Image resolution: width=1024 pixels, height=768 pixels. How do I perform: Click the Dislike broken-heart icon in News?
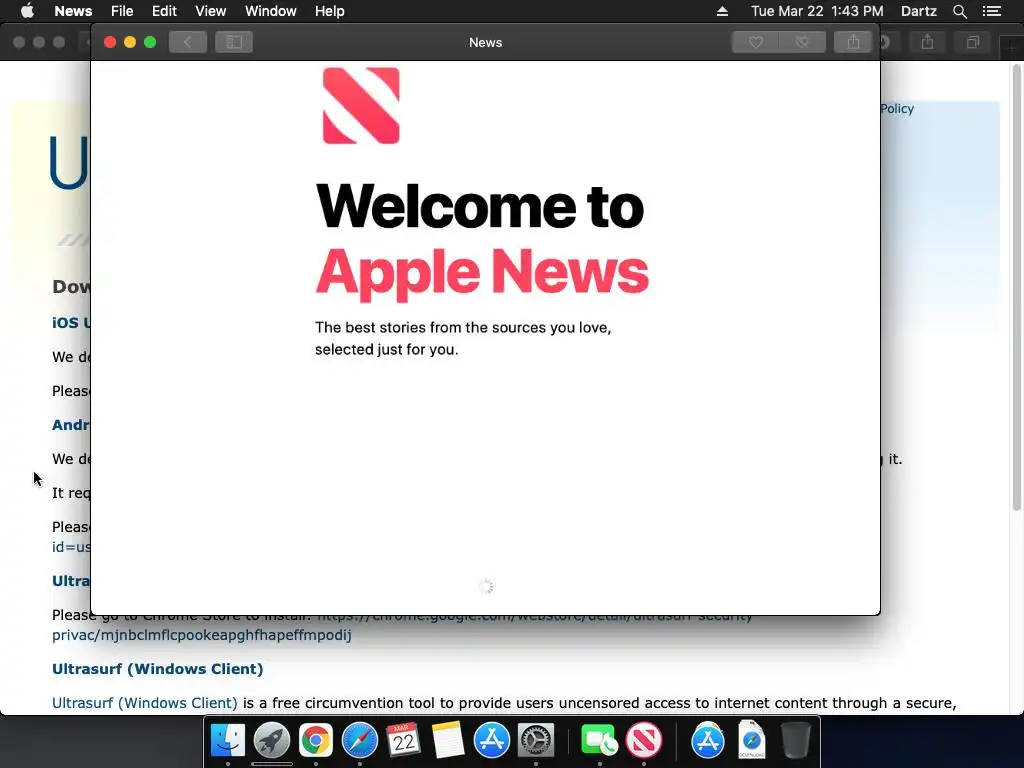[x=803, y=42]
